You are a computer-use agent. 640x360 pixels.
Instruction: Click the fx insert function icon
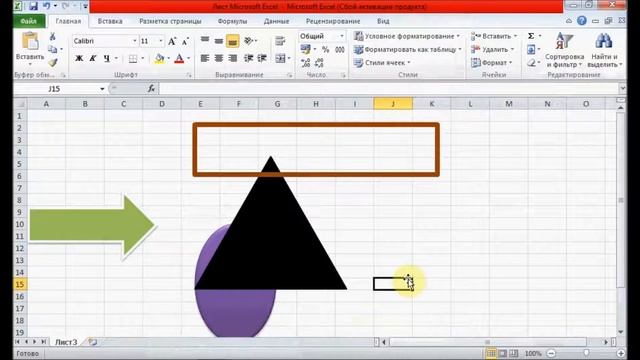pyautogui.click(x=151, y=88)
